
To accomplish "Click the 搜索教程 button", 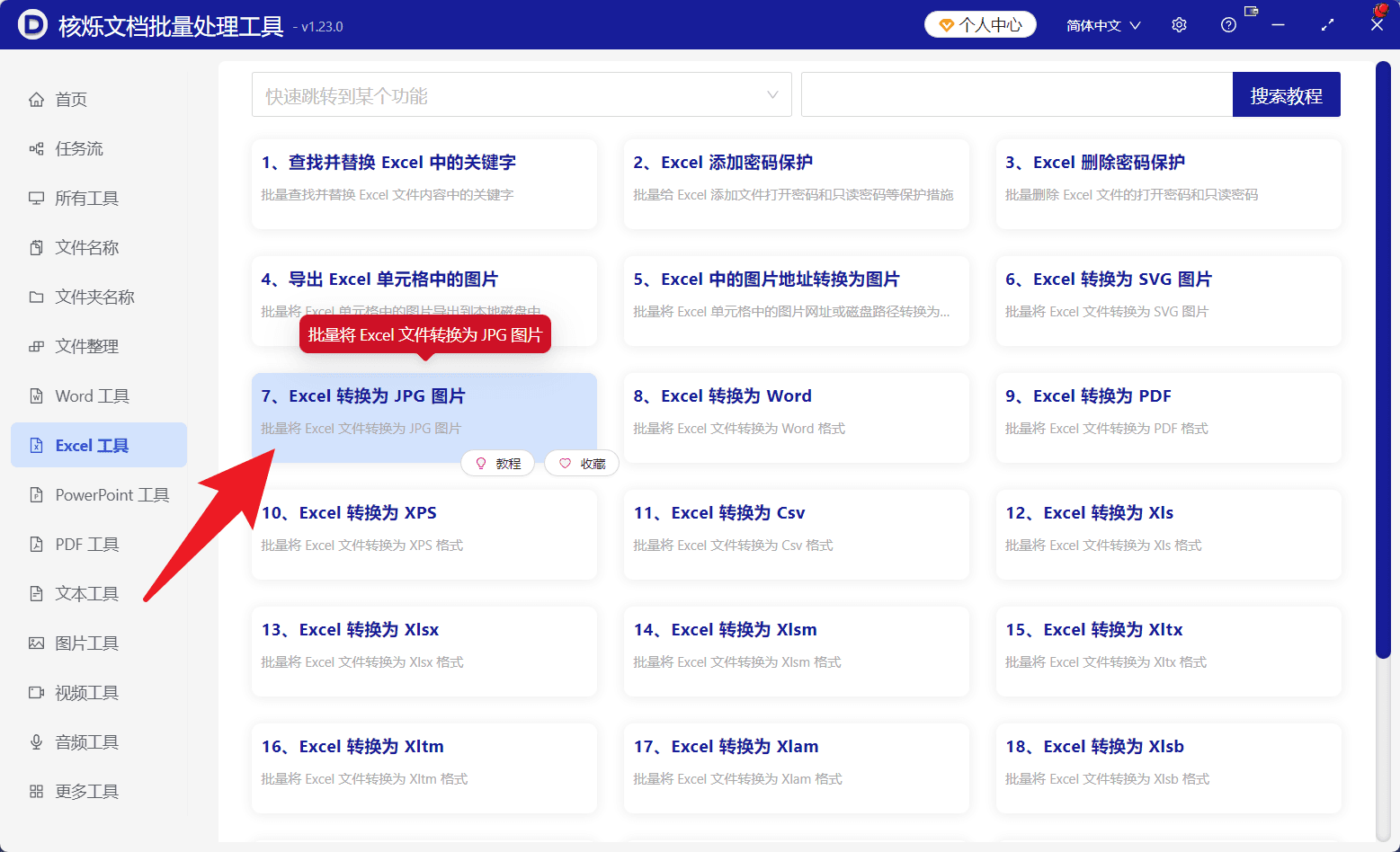I will click(x=1286, y=94).
